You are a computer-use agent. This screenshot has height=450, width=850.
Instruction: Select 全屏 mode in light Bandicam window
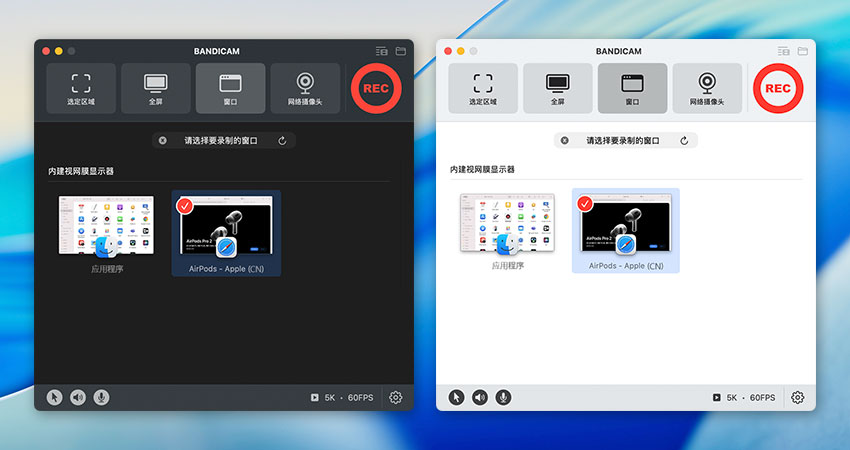point(558,88)
